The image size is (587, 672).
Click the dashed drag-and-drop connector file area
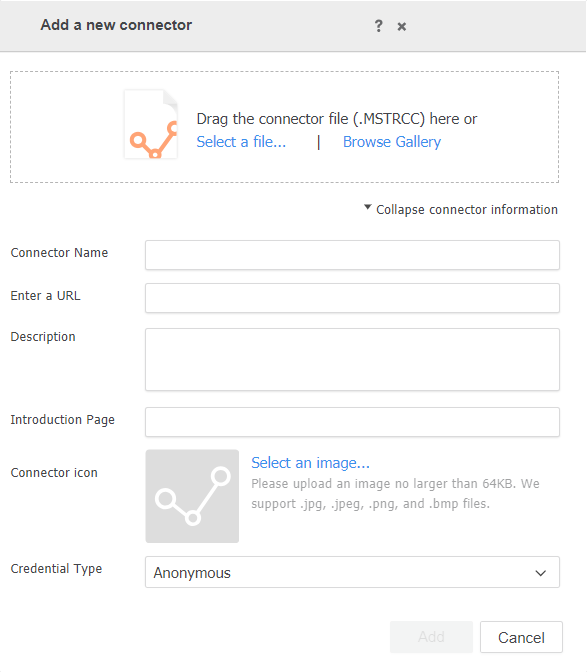click(284, 127)
